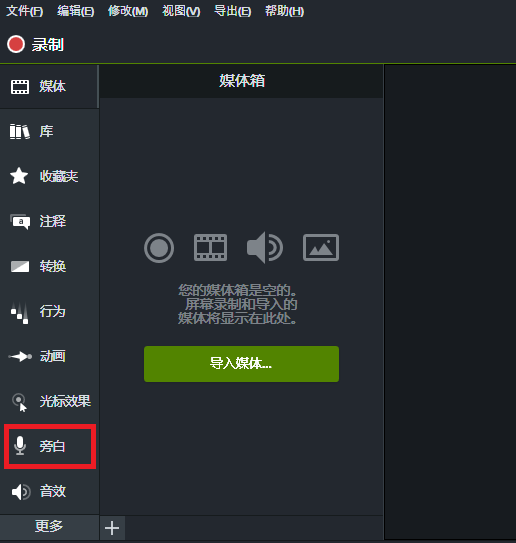The image size is (516, 543).
Task: Open the 修改(M) modify menu
Action: click(128, 11)
